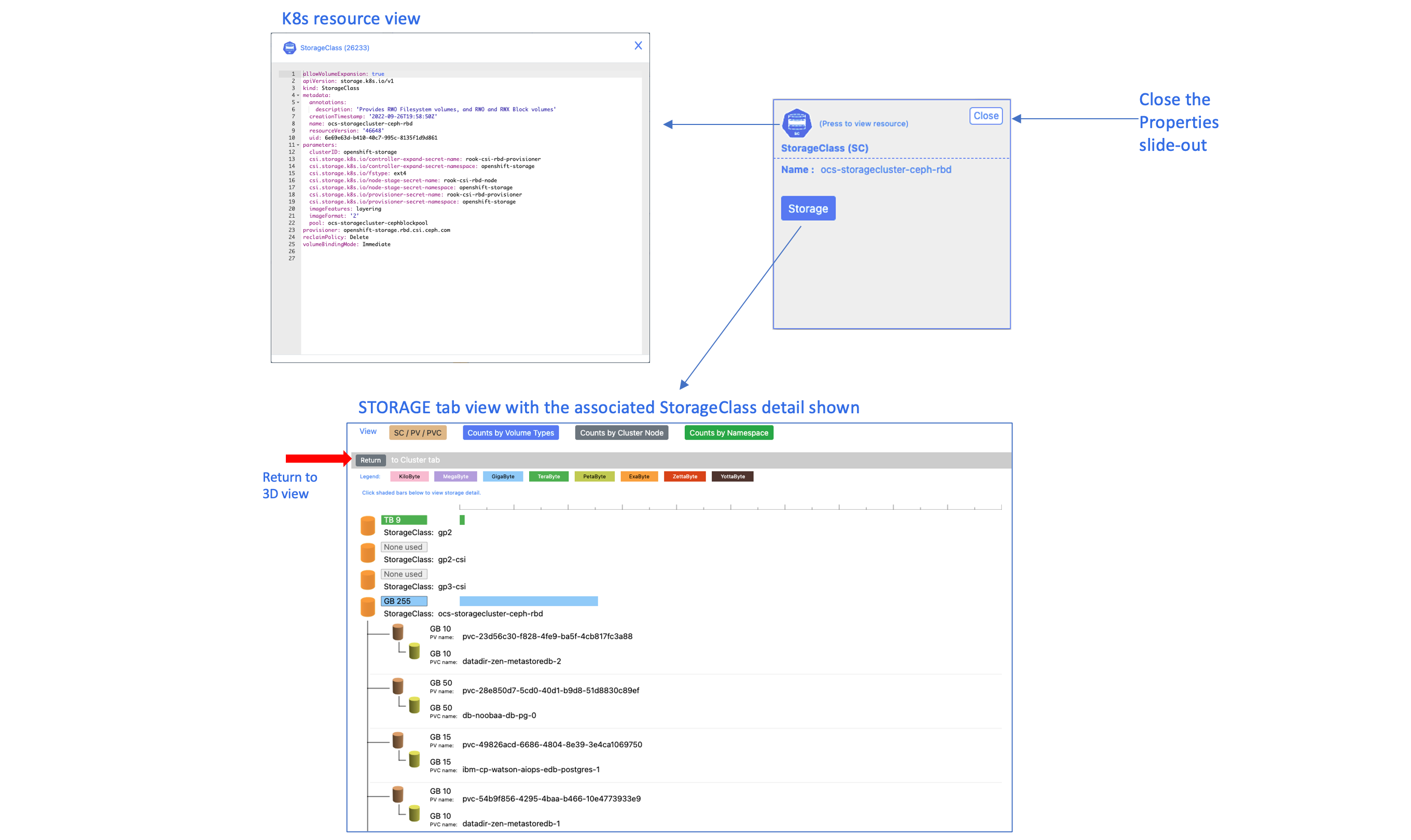Click the orange cylinder icon for gp2 StorageClass

point(367,525)
